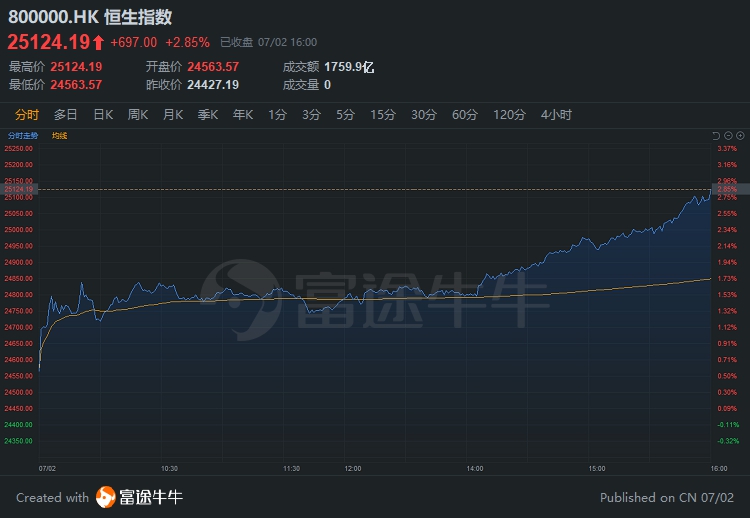Click the 800000.HK 恒生指数 title

[x=90, y=17]
